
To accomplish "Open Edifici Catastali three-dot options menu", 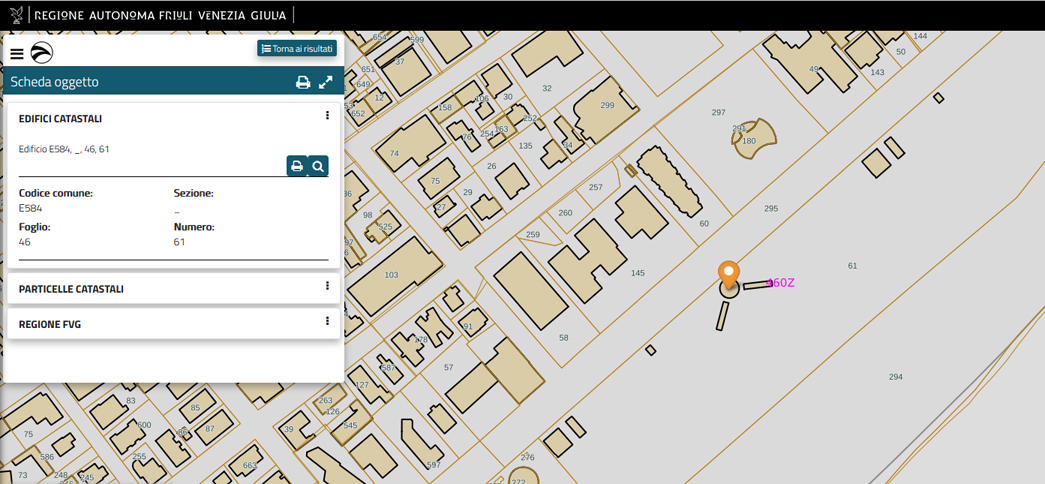I will point(327,116).
